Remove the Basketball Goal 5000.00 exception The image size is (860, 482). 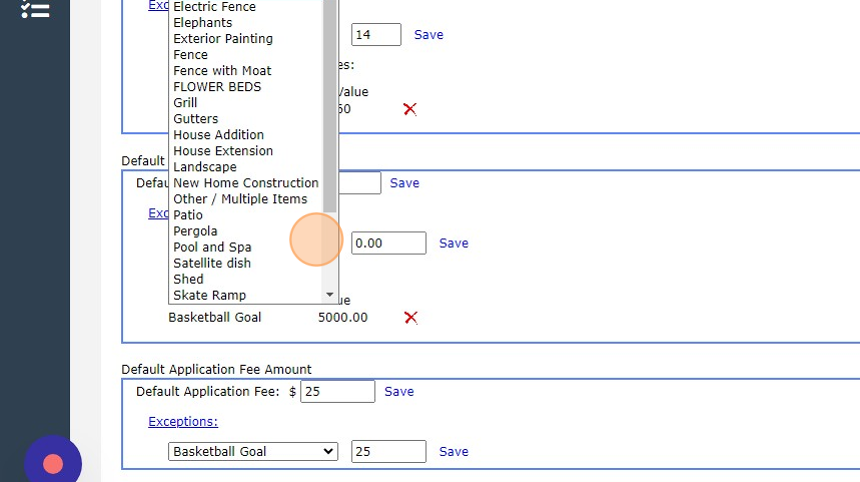tap(411, 317)
